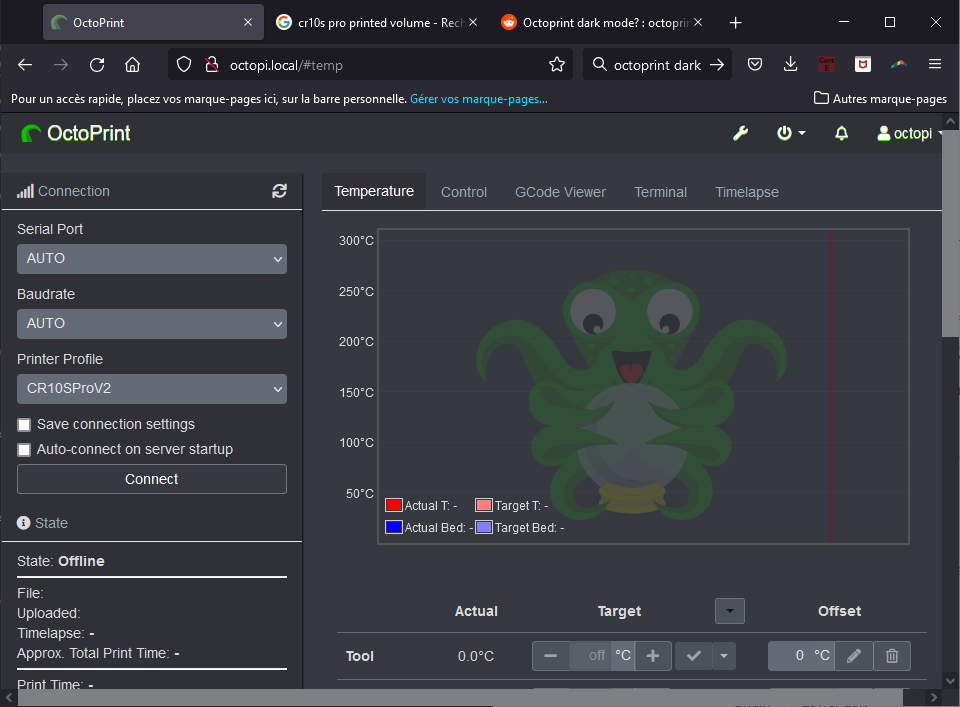Refresh the connection options
960x707 pixels.
click(x=279, y=191)
